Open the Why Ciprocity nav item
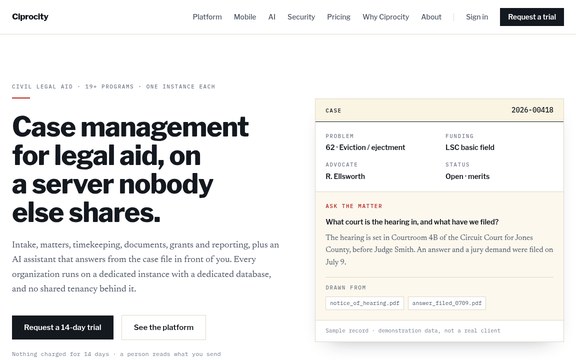The height and width of the screenshot is (360, 576). (386, 17)
